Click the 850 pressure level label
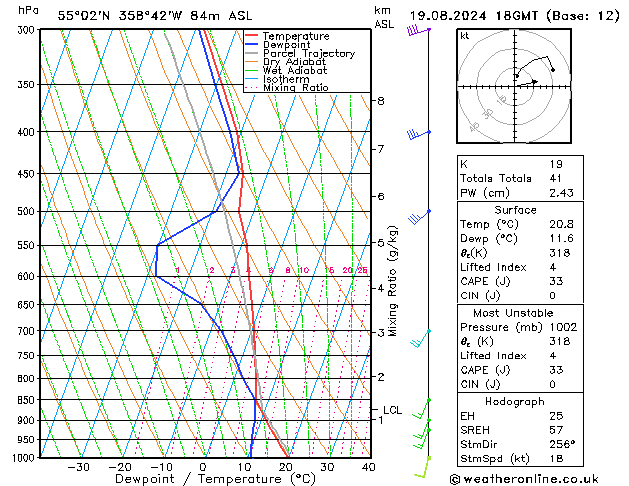This screenshot has height=486, width=629. tap(28, 400)
